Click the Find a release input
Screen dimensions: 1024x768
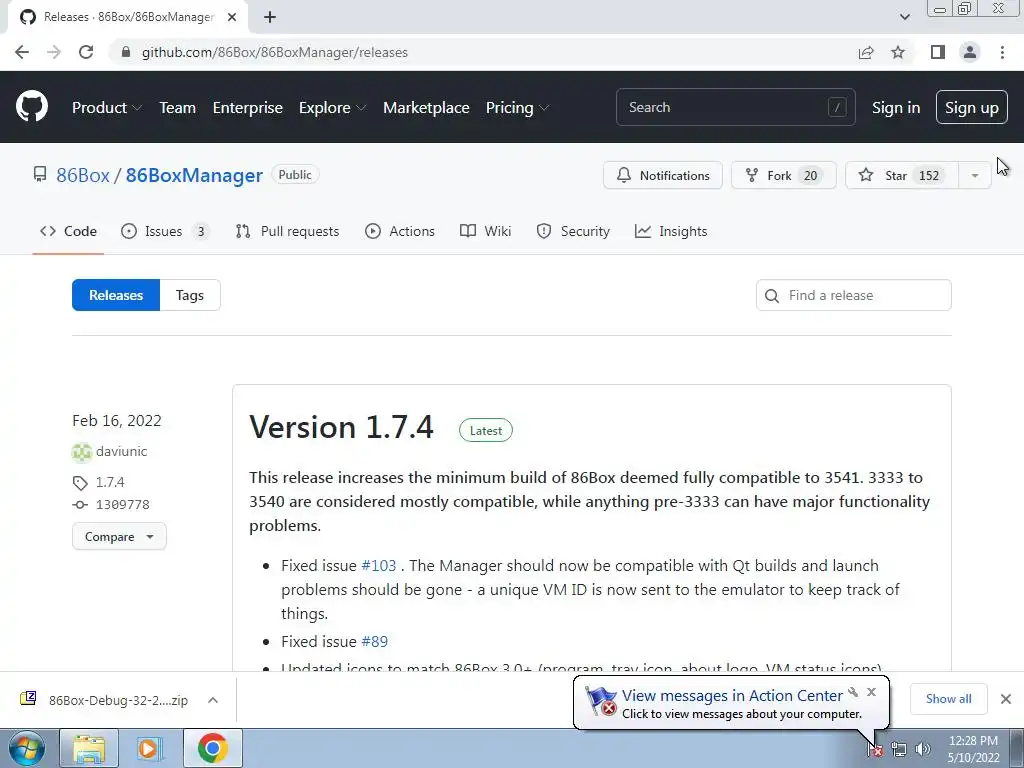click(854, 295)
